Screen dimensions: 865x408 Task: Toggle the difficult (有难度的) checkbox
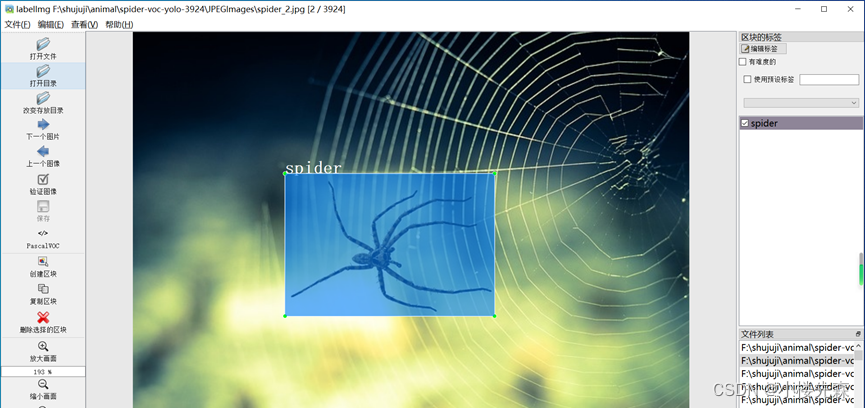(743, 62)
